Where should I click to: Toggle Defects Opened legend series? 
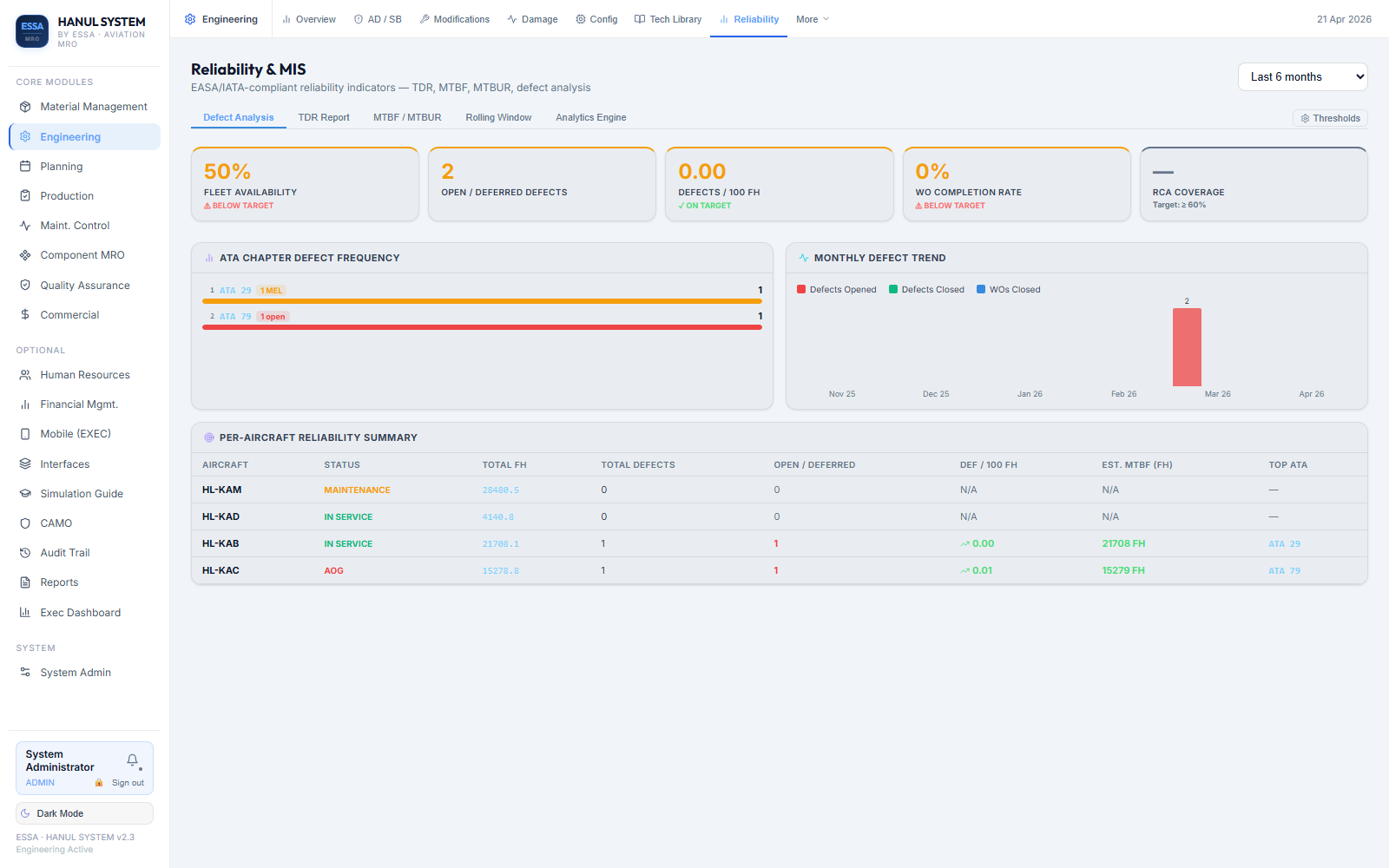836,290
